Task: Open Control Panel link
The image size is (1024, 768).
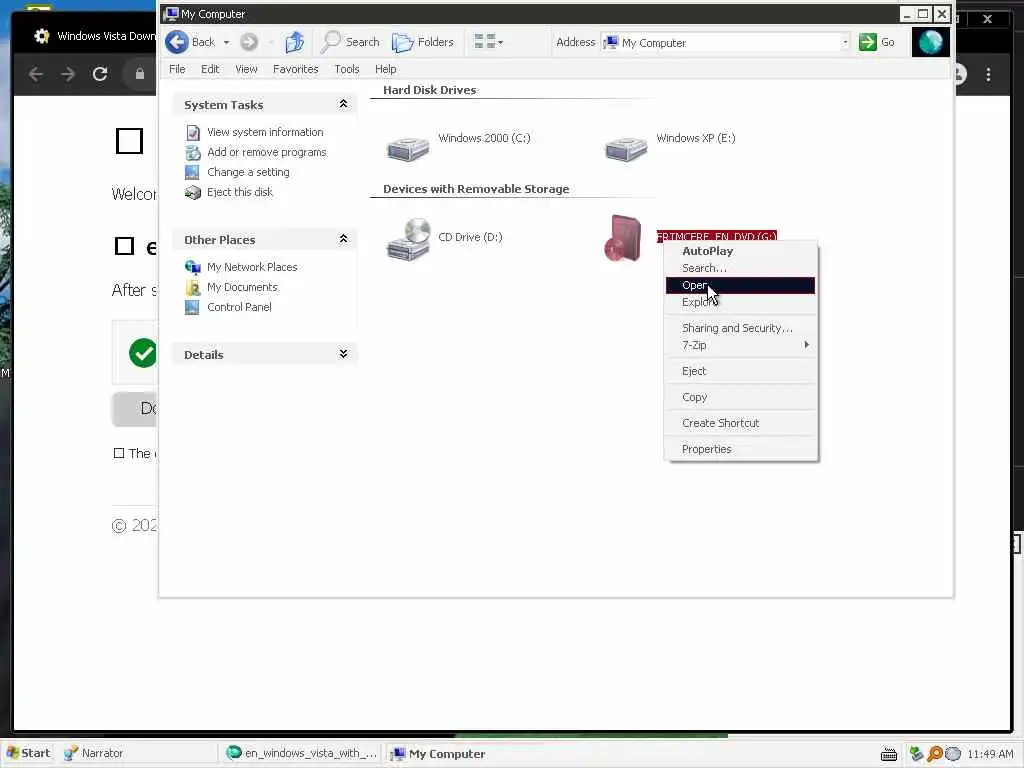Action: coord(239,307)
